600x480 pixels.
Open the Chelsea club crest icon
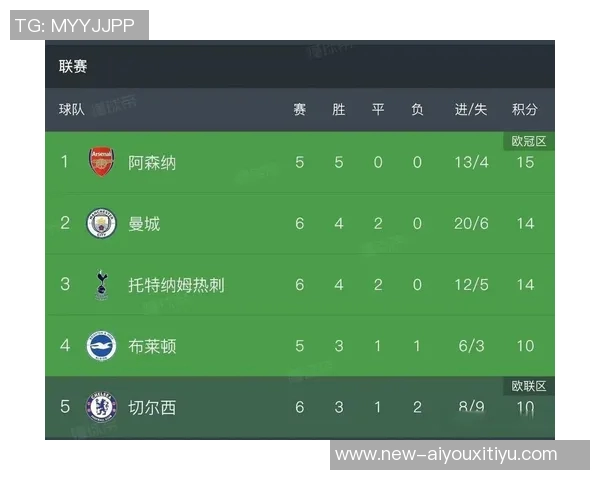(x=101, y=407)
